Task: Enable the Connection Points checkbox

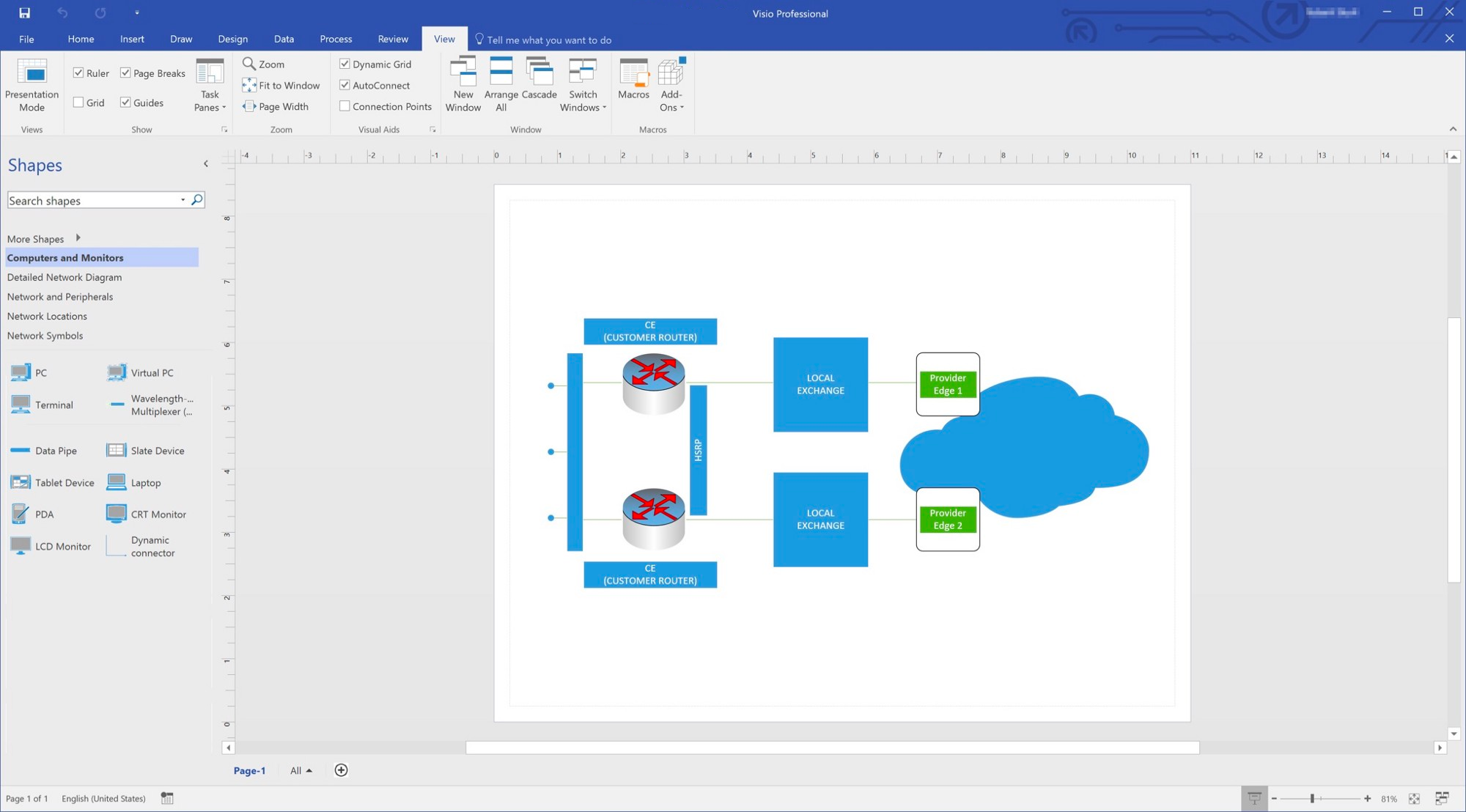Action: pyautogui.click(x=345, y=106)
